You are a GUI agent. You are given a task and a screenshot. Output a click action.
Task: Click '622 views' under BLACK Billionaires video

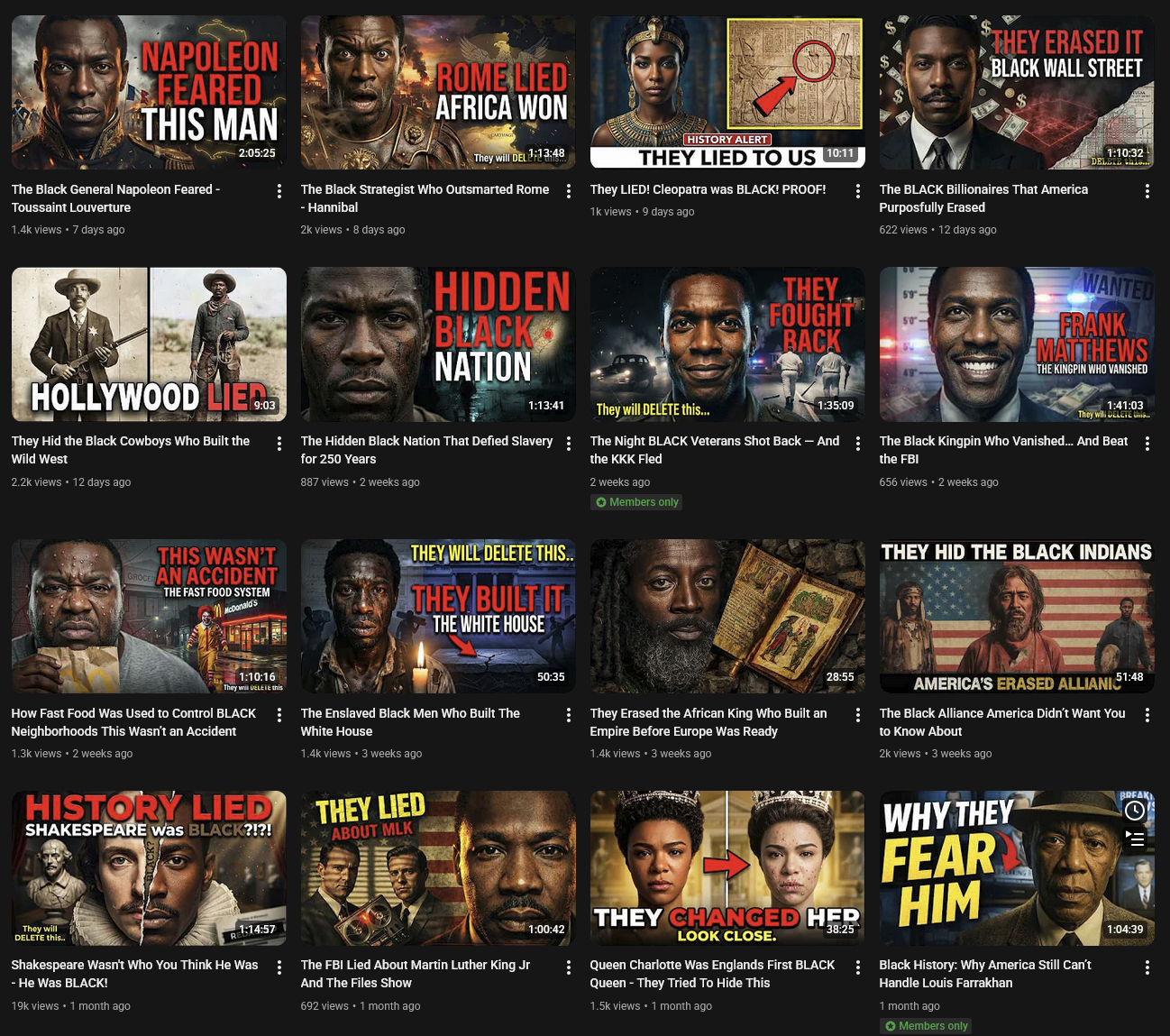(x=903, y=230)
